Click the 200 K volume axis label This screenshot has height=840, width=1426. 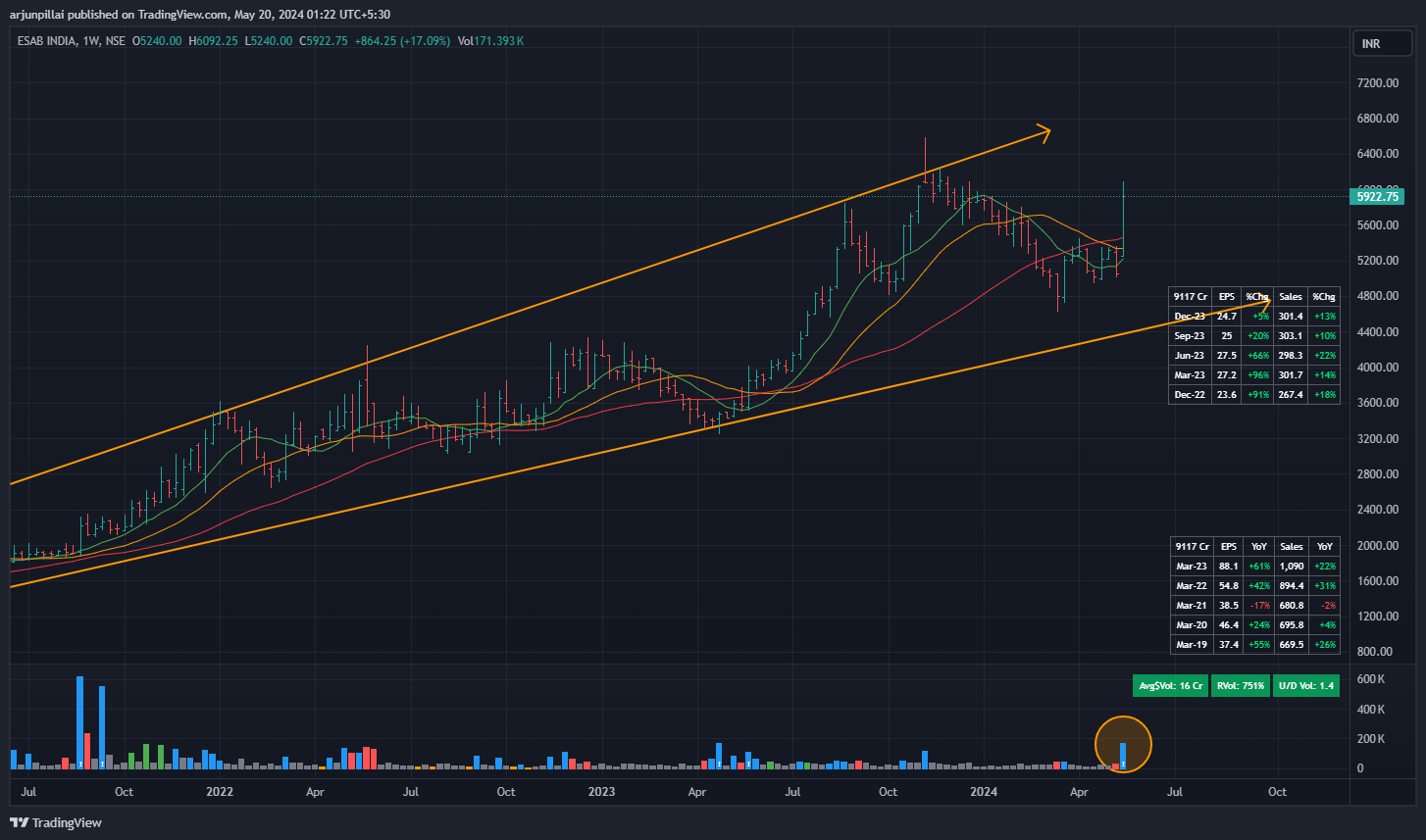(1371, 739)
